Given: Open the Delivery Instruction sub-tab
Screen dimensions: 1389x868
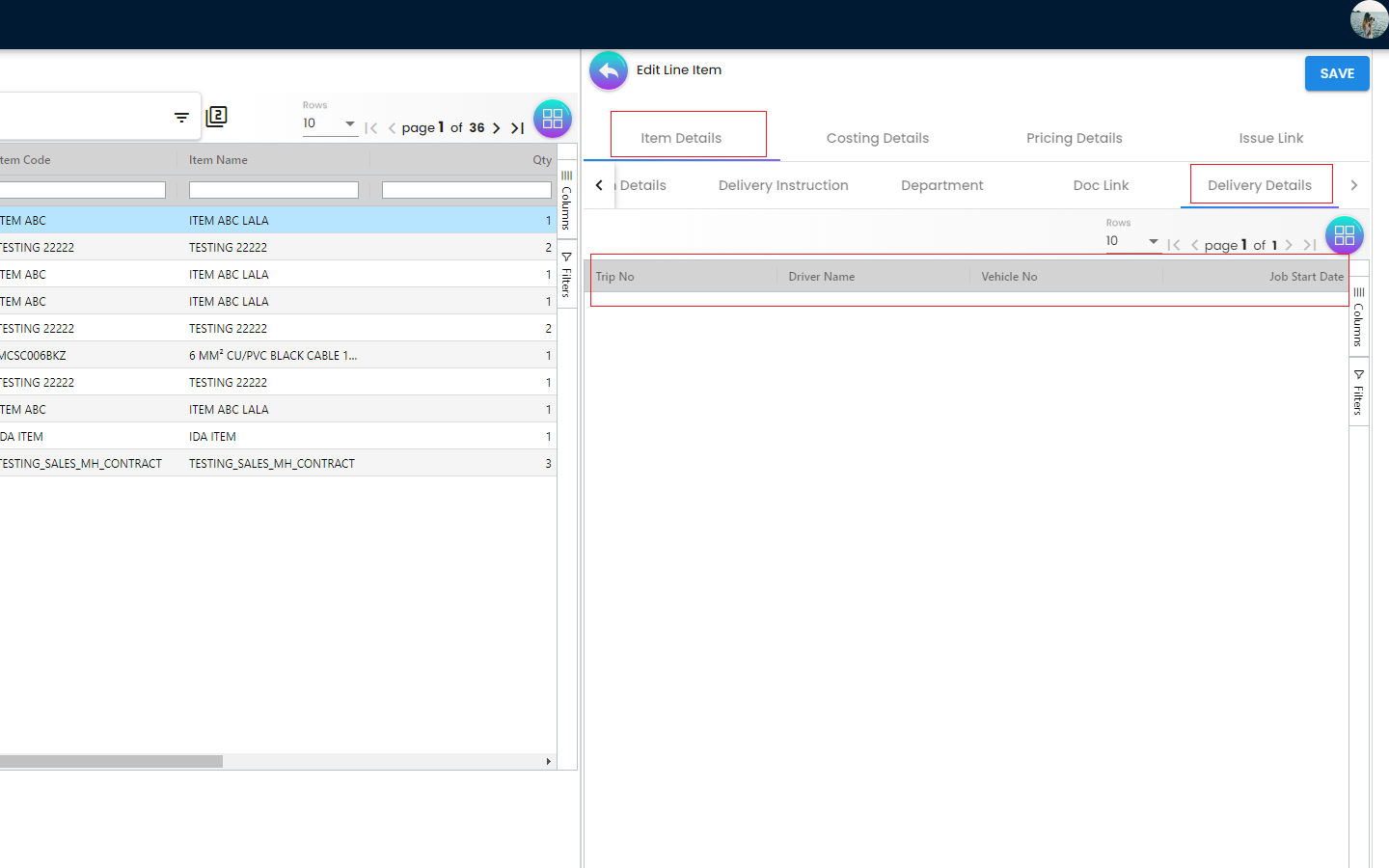Looking at the screenshot, I should (783, 185).
